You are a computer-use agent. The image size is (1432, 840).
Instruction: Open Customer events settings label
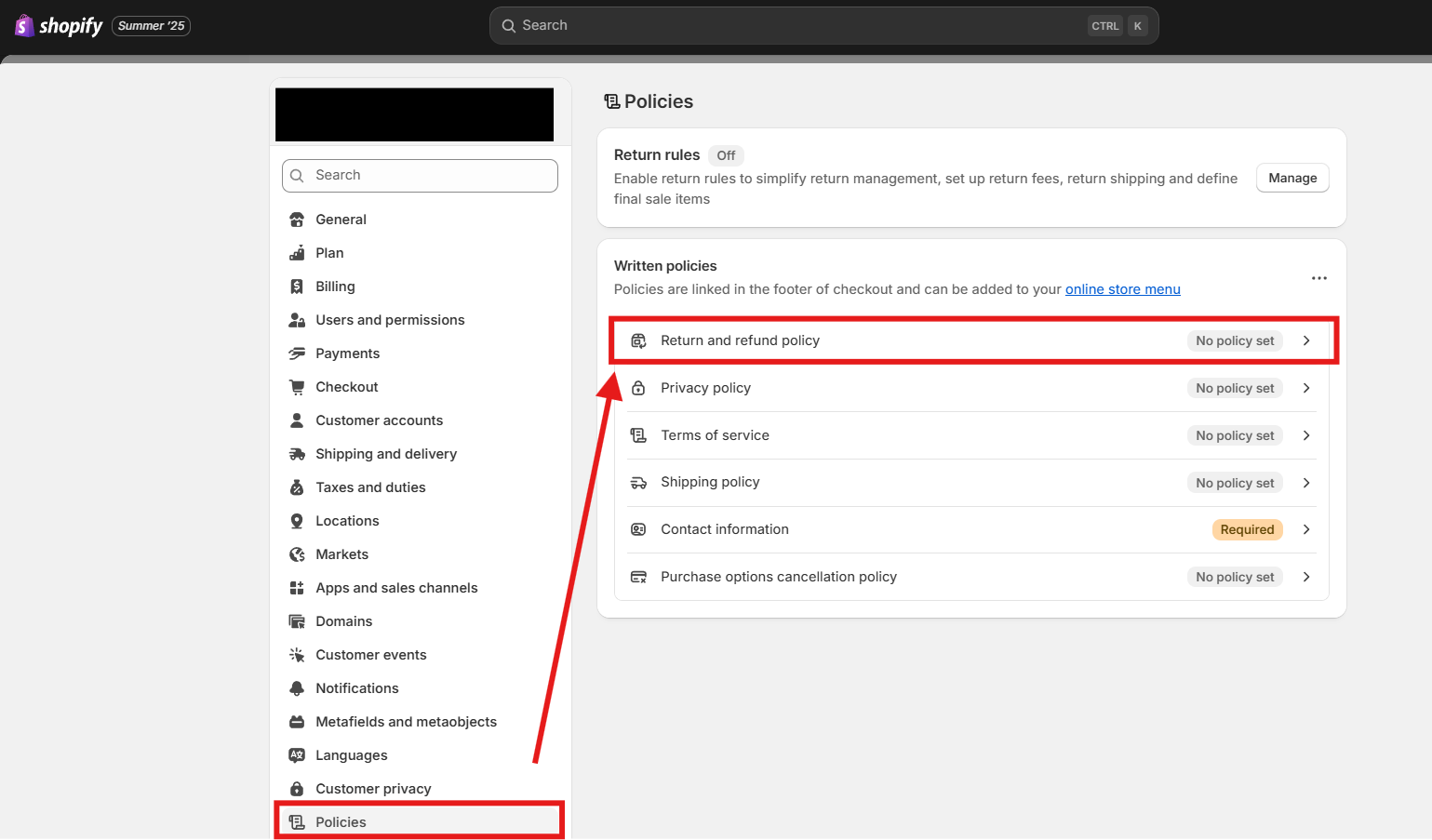370,655
